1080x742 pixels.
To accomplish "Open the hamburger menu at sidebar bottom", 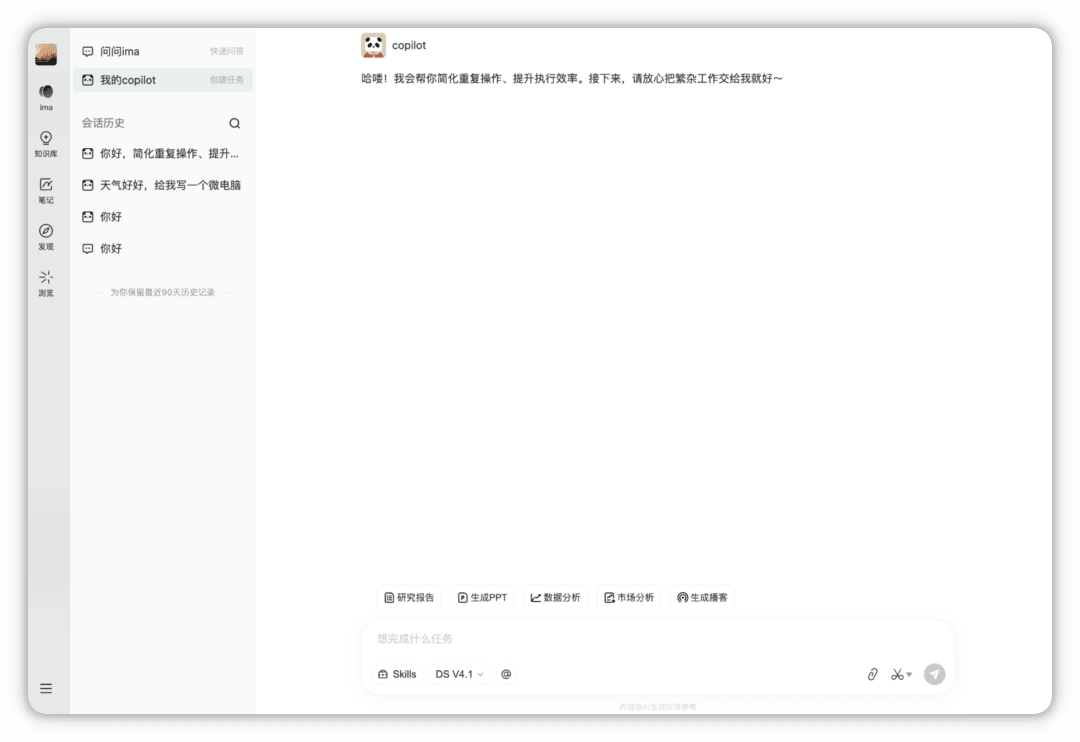I will (x=46, y=688).
